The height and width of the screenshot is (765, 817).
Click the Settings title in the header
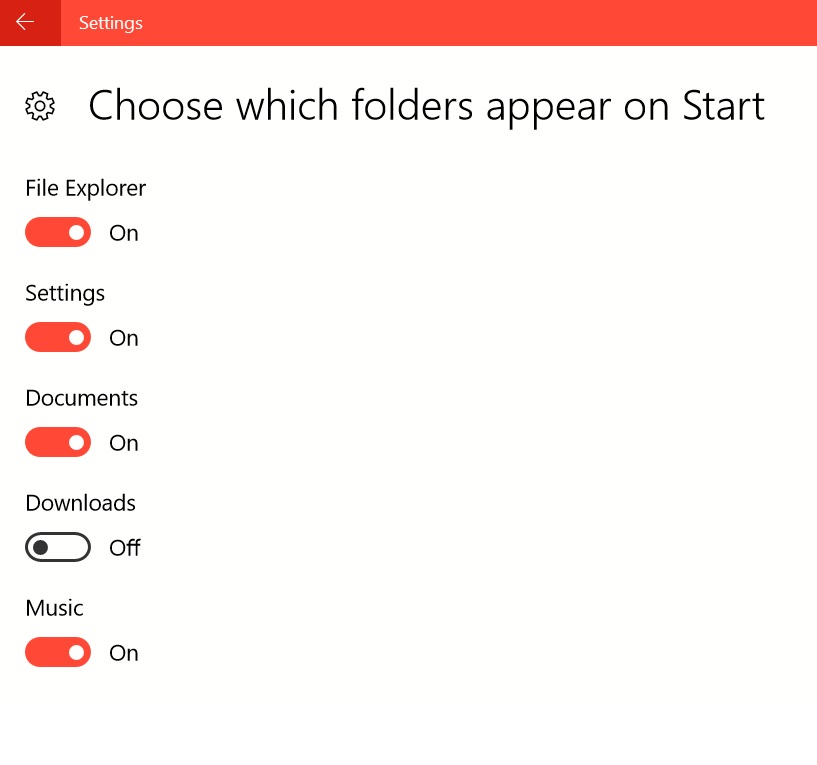click(x=110, y=23)
